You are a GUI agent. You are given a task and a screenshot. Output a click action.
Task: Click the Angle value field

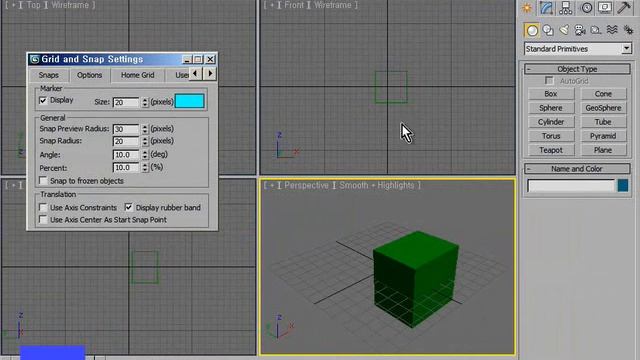click(126, 155)
